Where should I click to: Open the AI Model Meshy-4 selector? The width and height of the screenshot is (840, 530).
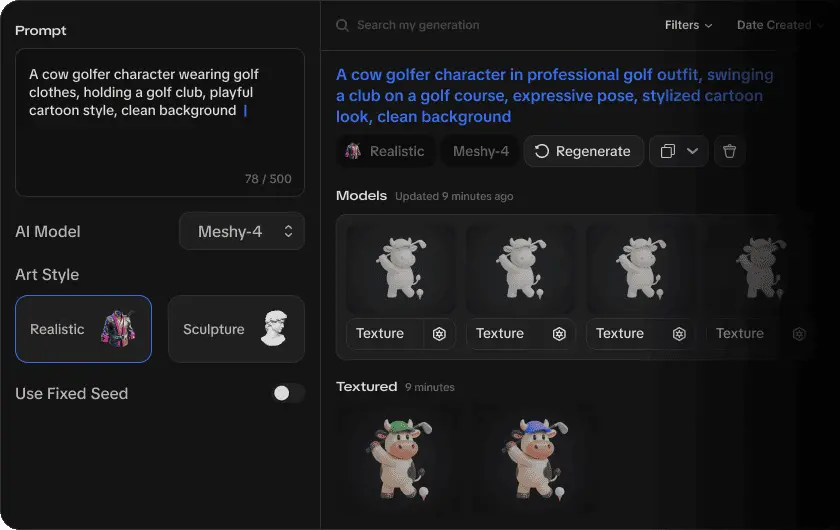(242, 232)
